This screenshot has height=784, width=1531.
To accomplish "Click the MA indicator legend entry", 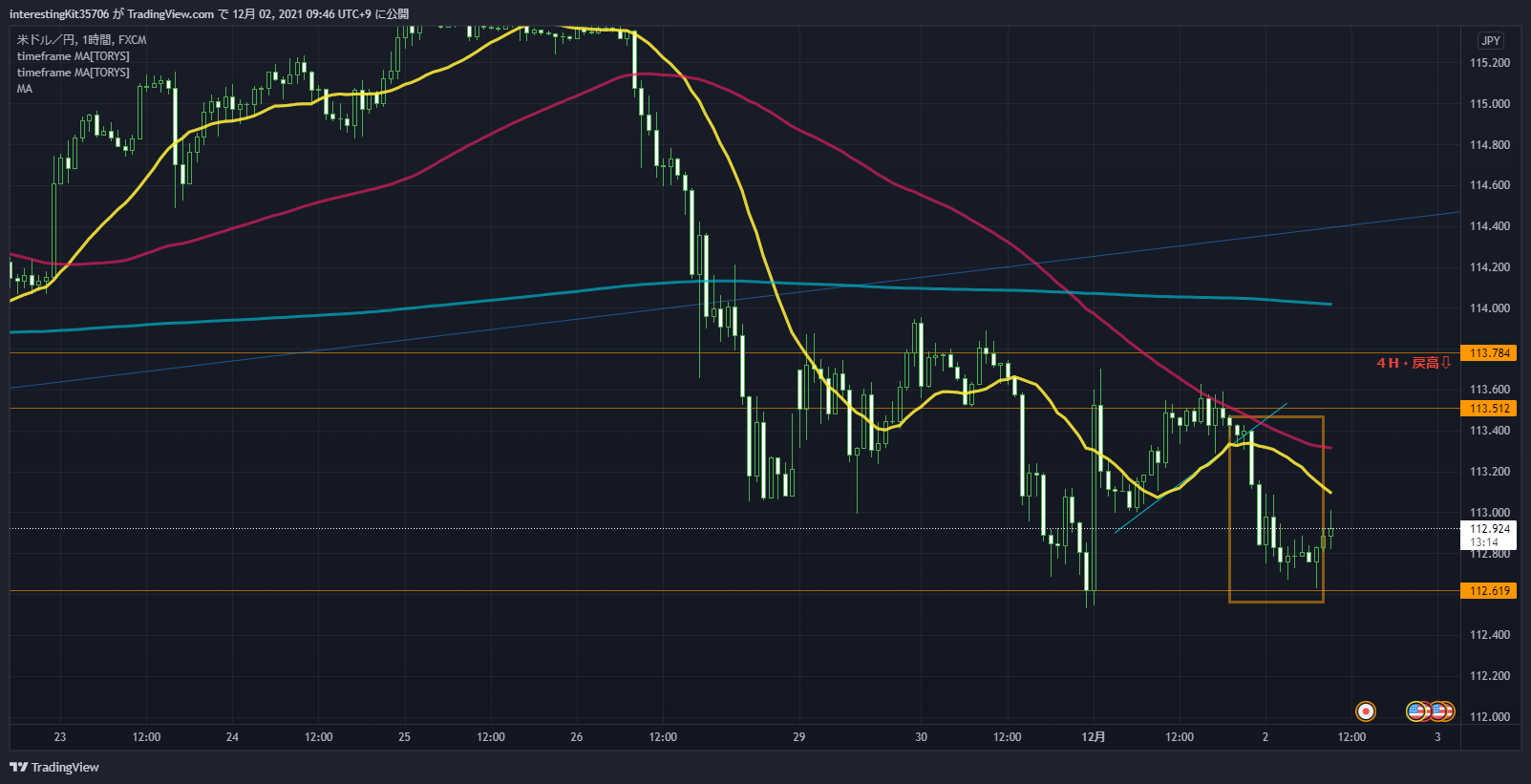I will 25,89.
